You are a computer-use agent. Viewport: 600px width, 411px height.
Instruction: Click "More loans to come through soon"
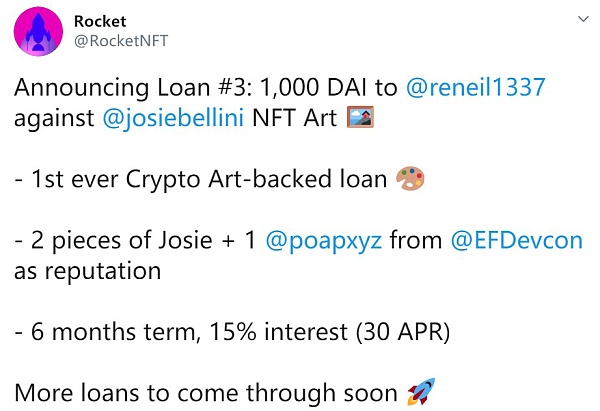(x=205, y=392)
